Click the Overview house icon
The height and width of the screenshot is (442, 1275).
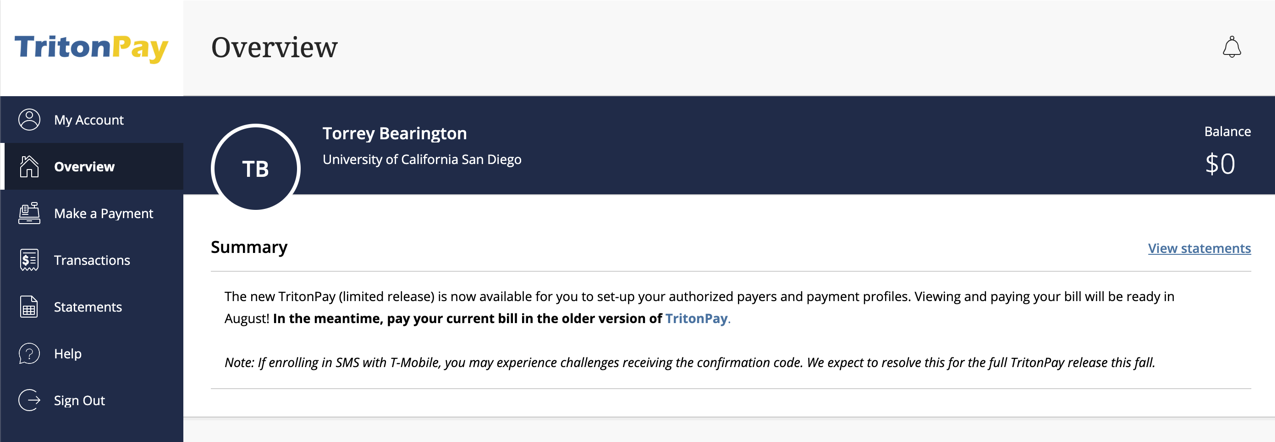point(29,166)
